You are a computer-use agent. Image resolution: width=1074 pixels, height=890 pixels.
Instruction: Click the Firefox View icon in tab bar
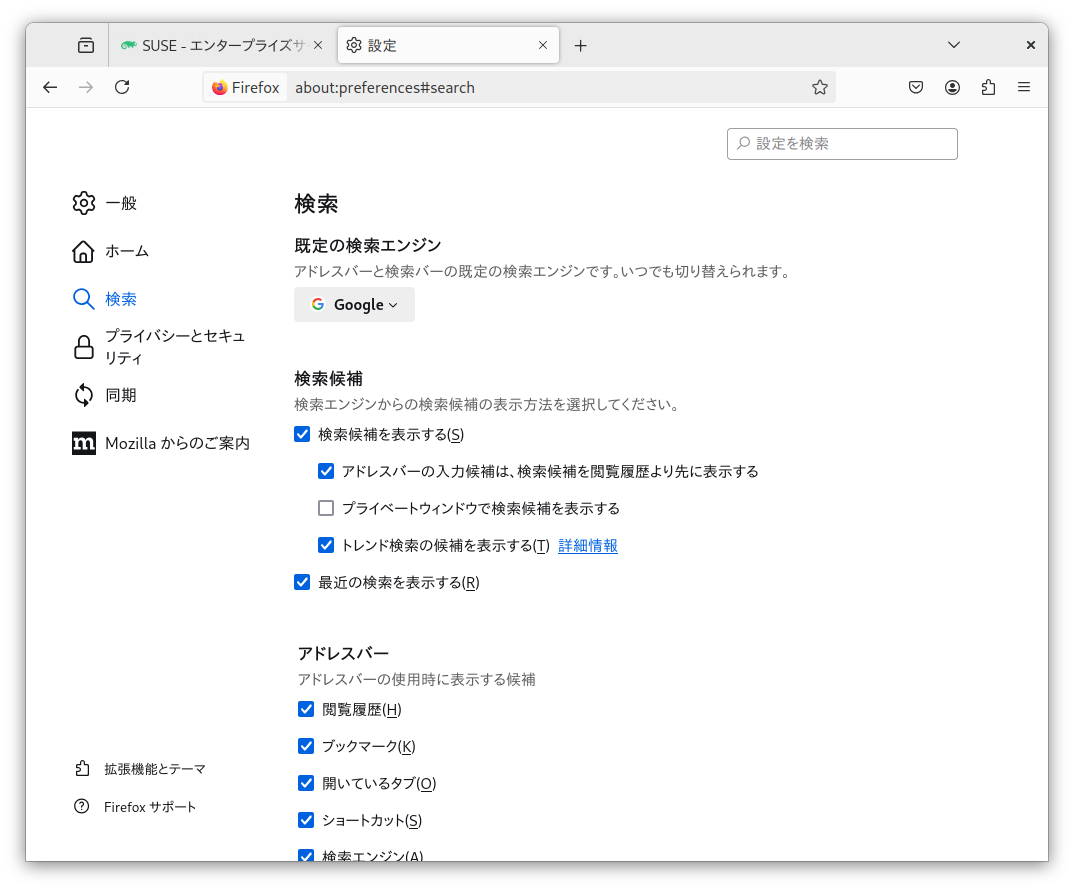tap(86, 45)
